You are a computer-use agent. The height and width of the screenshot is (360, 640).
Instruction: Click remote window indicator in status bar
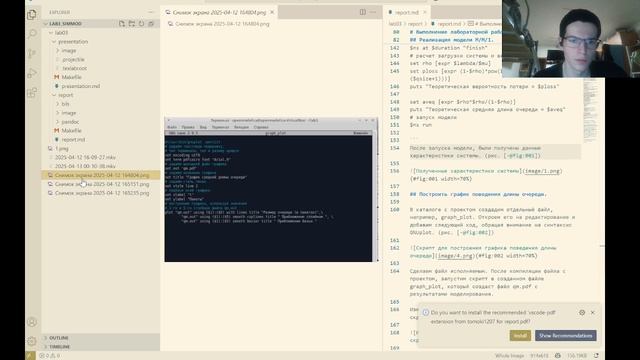coord(30,356)
